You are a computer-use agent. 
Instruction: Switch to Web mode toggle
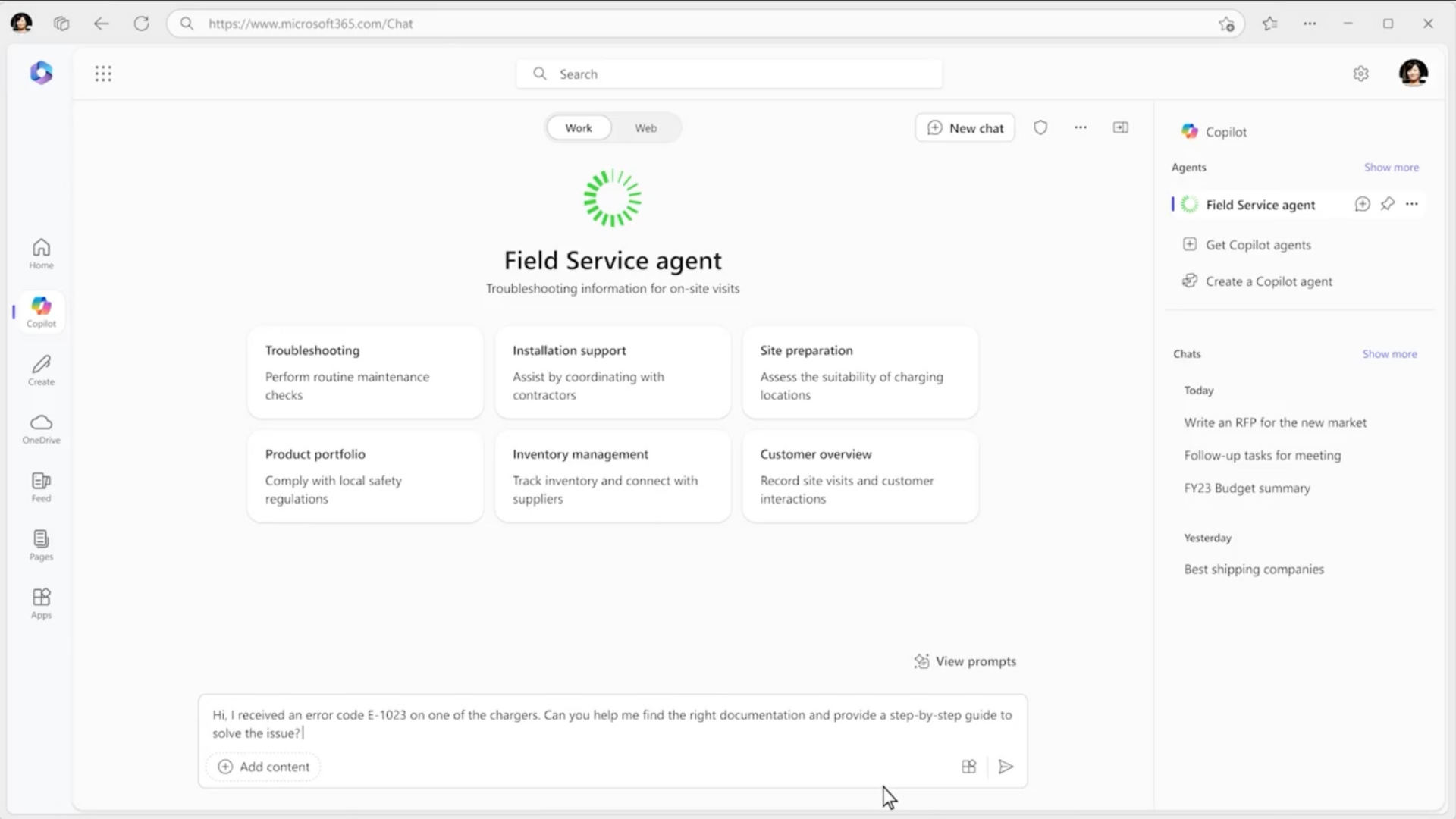tap(645, 128)
